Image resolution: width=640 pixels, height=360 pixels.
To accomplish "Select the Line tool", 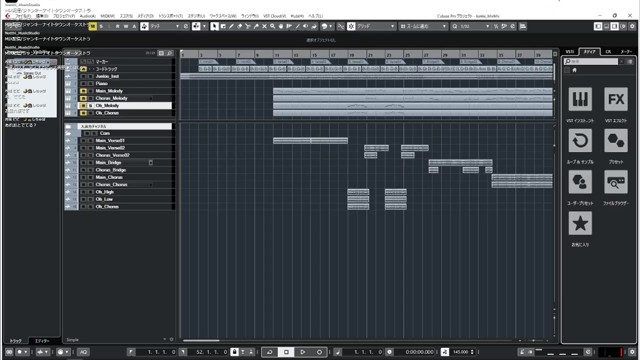I will (x=297, y=26).
